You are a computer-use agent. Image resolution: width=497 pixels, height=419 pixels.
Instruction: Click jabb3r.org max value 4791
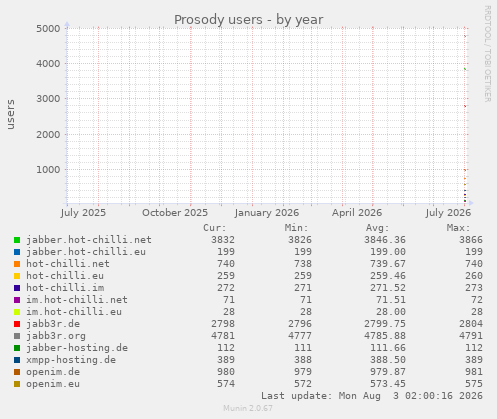[471, 336]
